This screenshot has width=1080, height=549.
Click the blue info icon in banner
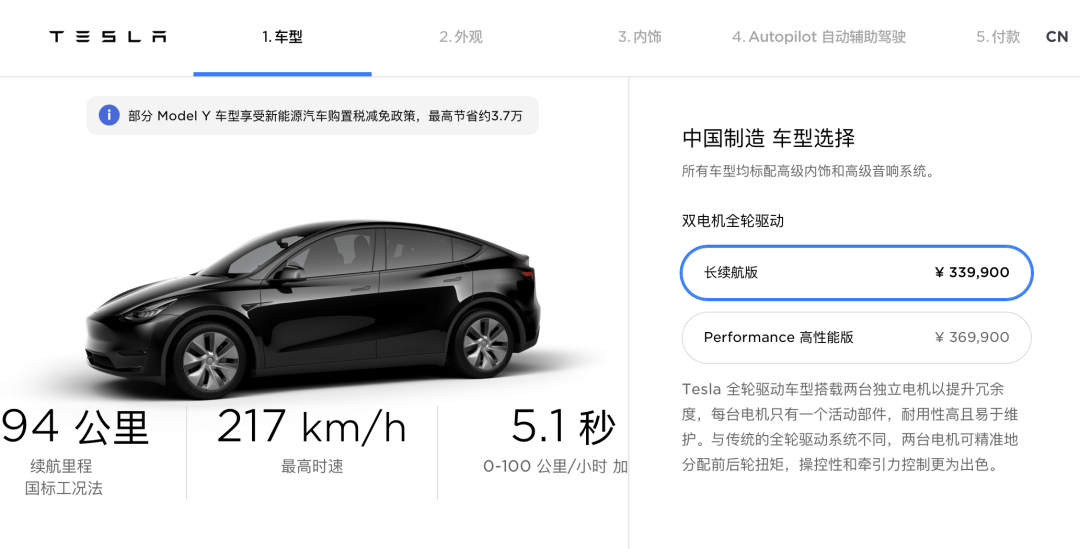(x=109, y=115)
